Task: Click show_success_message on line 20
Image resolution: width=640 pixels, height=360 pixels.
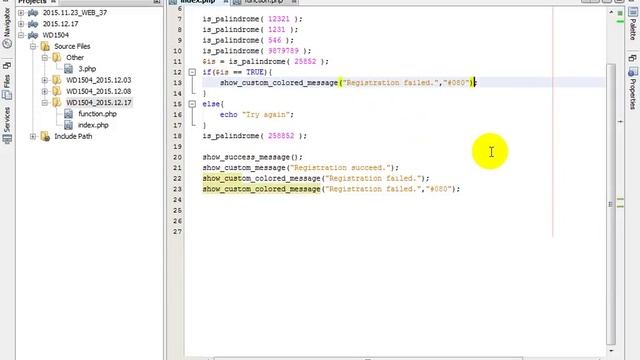Action: tap(246, 157)
